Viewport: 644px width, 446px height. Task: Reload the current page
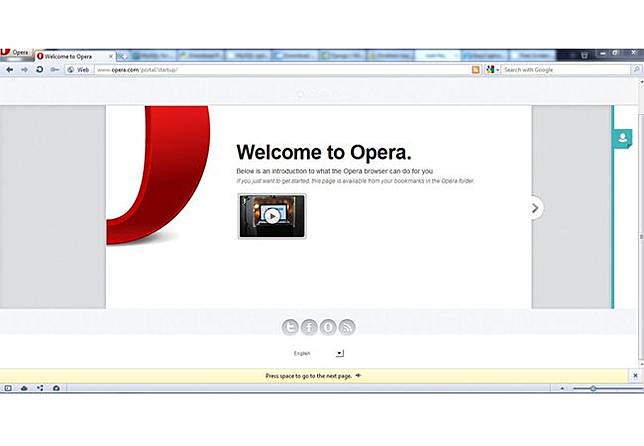pos(39,70)
